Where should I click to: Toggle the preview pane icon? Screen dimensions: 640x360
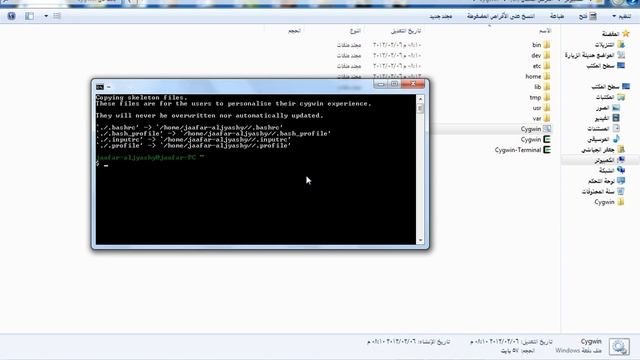29,16
